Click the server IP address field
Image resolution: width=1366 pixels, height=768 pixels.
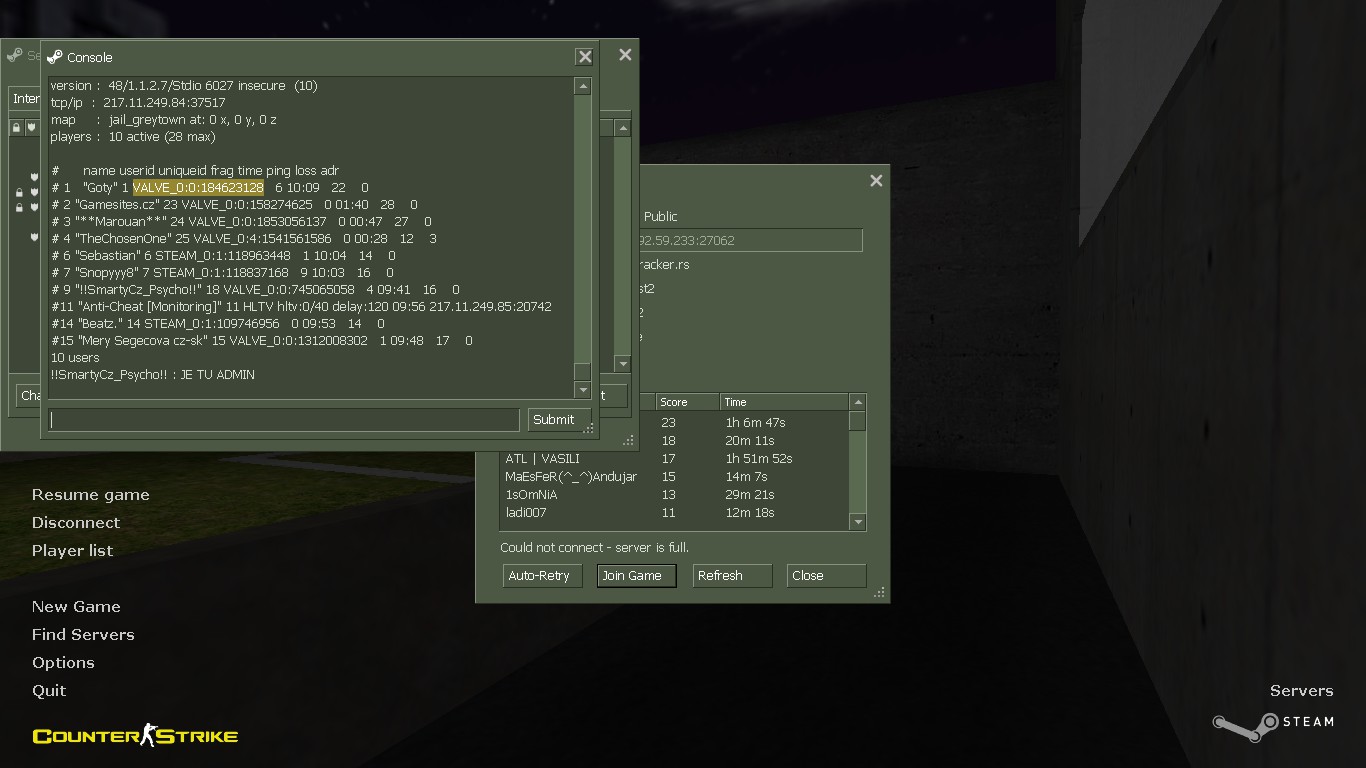pos(750,240)
